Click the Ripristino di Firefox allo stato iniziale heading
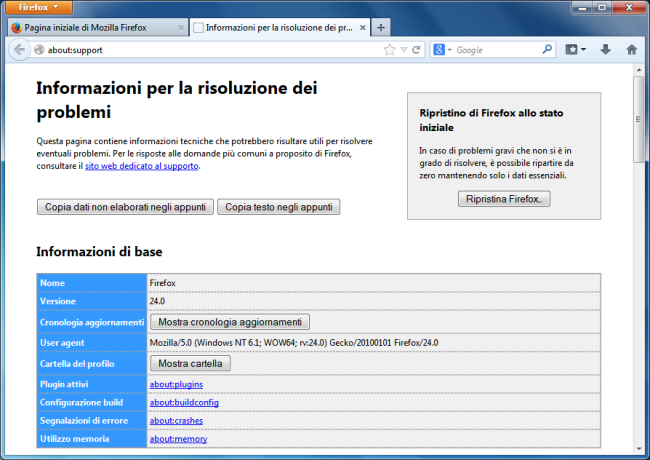This screenshot has height=460, width=650. coord(491,120)
